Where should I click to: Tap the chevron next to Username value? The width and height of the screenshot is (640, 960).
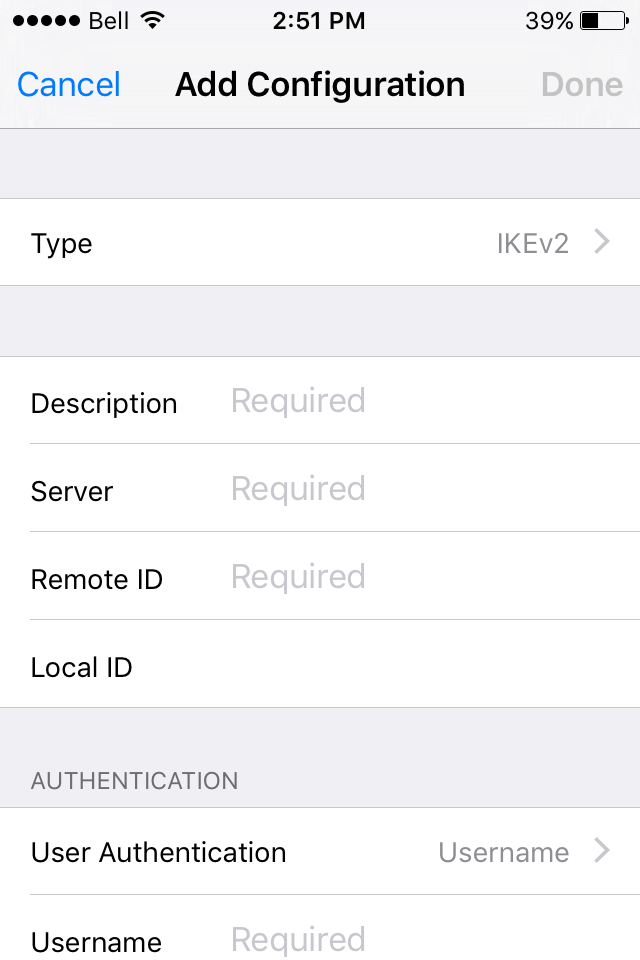tap(602, 851)
